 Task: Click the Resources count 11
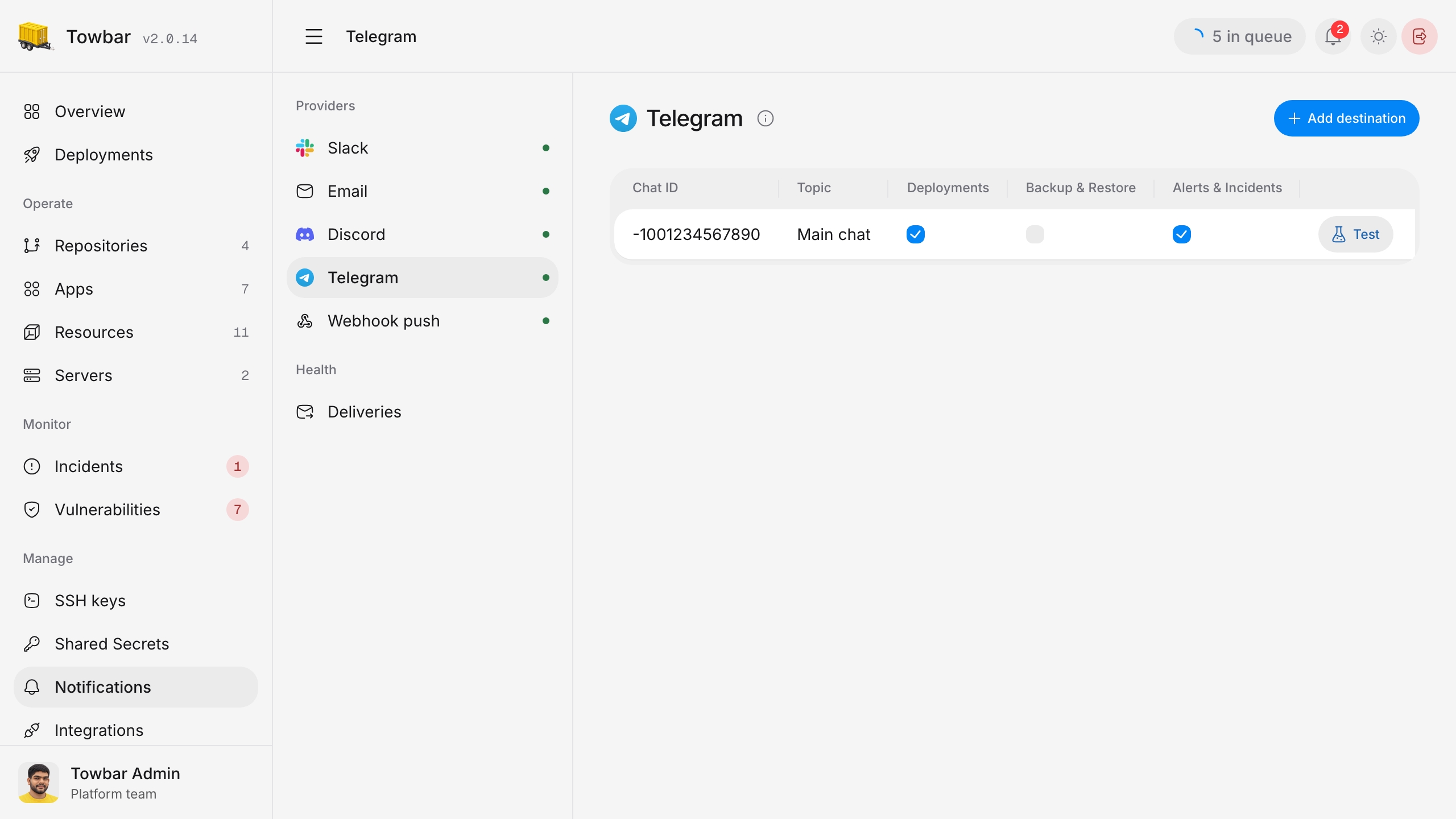(x=241, y=332)
